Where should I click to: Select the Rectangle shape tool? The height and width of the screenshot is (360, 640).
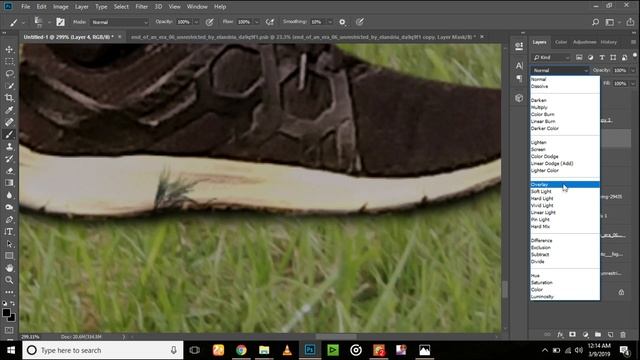pyautogui.click(x=9, y=256)
